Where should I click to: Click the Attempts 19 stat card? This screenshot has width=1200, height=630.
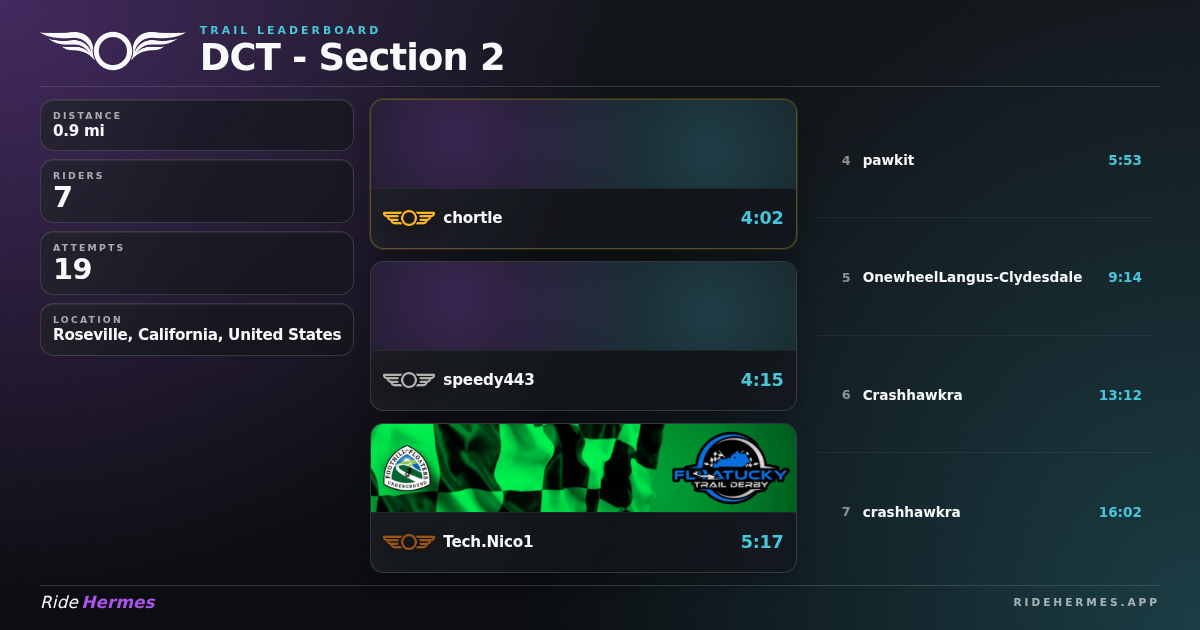197,263
